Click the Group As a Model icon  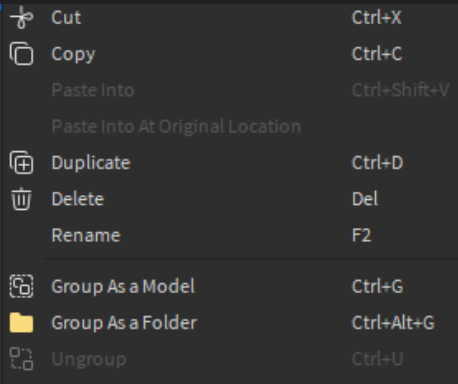[21, 286]
